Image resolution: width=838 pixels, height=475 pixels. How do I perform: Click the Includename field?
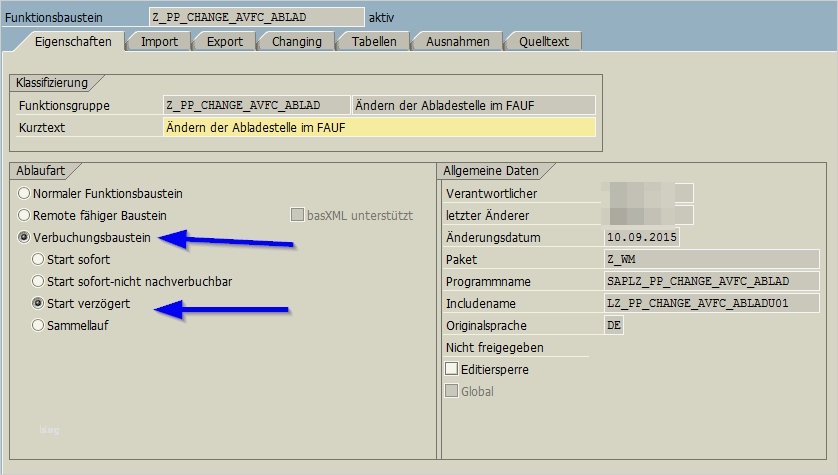coord(711,303)
